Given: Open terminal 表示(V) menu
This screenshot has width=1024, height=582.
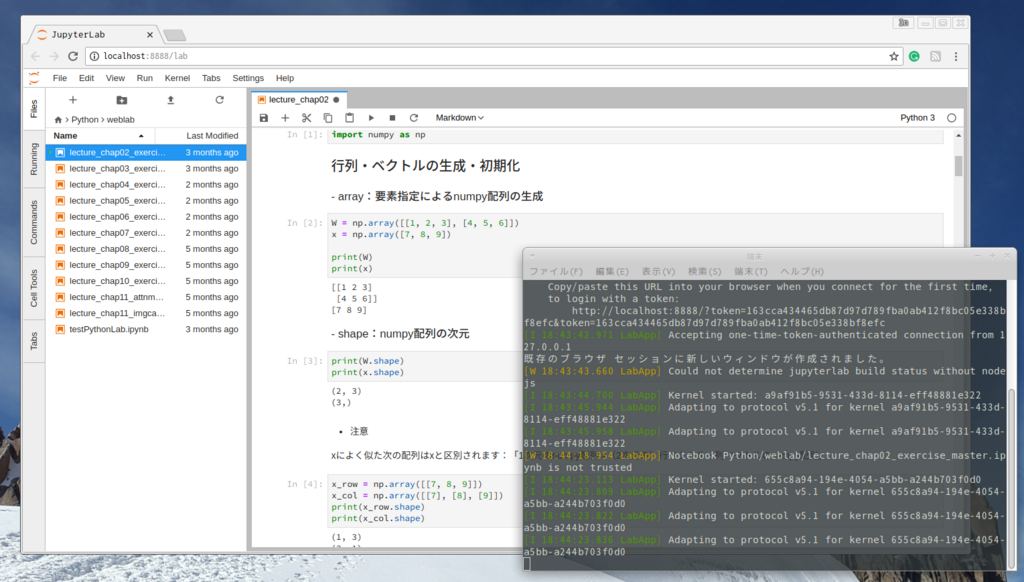Looking at the screenshot, I should point(658,271).
